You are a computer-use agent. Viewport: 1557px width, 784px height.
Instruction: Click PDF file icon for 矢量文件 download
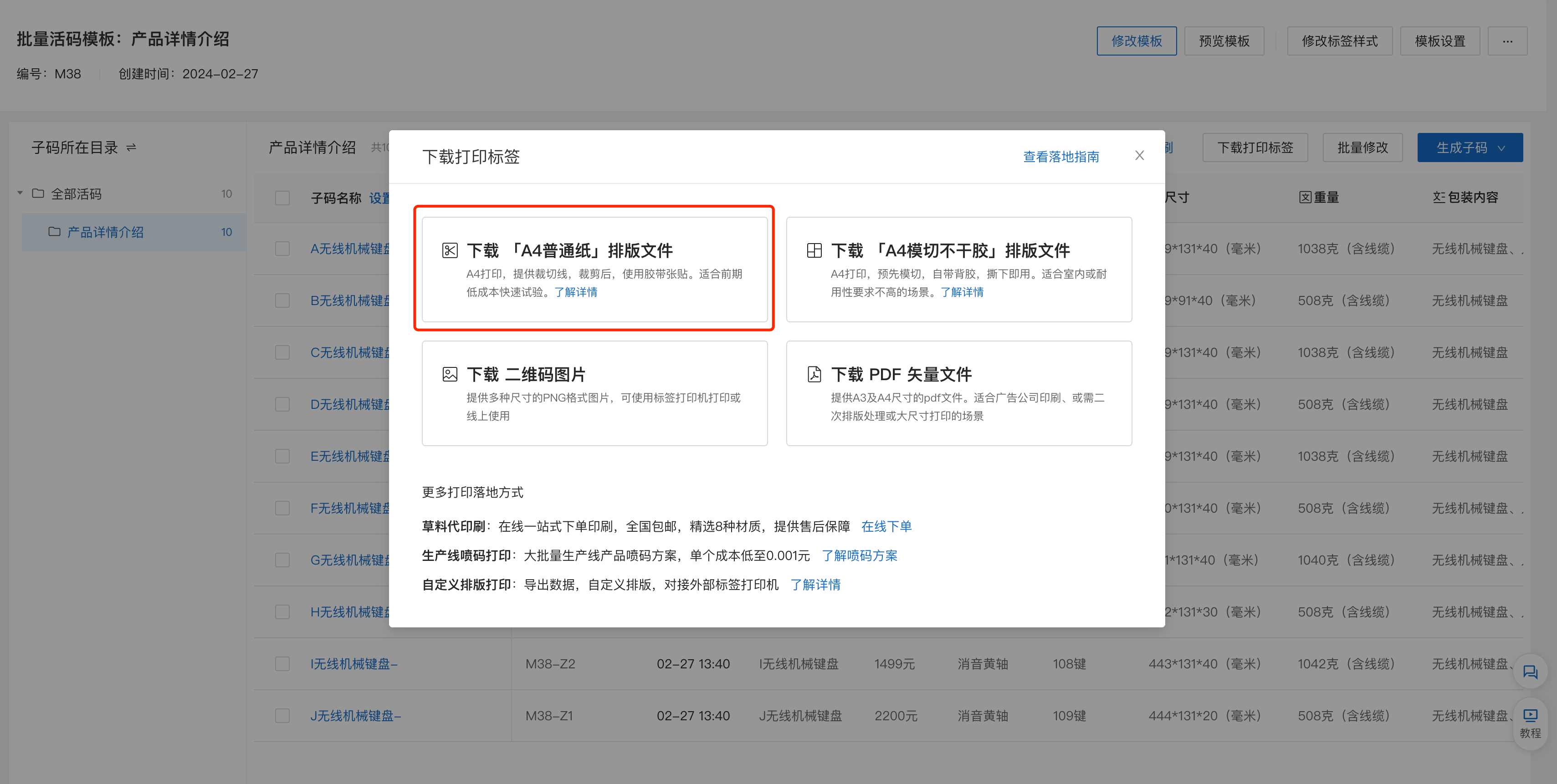pyautogui.click(x=814, y=375)
